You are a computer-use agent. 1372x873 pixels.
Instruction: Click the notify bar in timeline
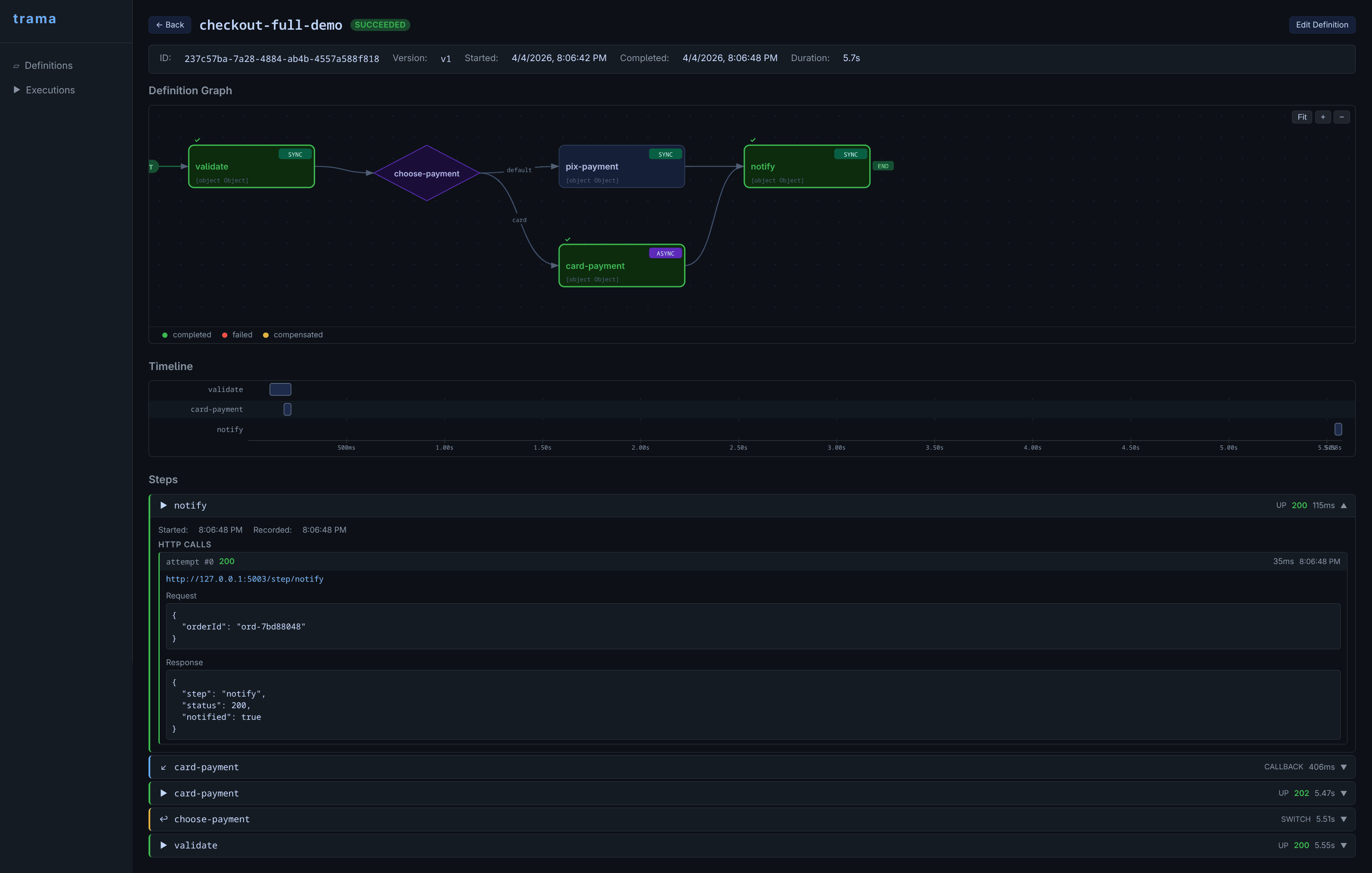click(1338, 429)
